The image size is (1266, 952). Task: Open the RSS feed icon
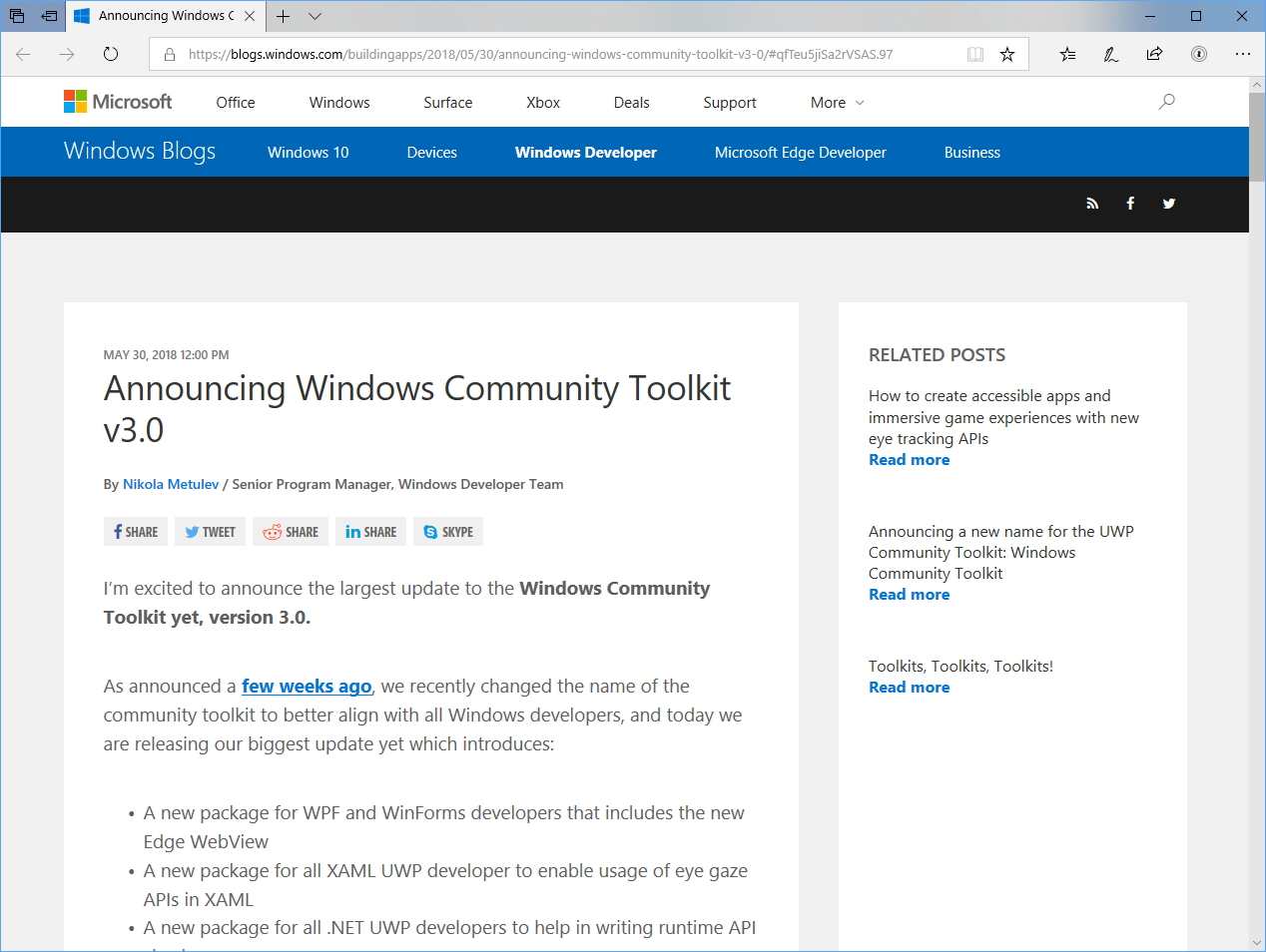(x=1092, y=204)
